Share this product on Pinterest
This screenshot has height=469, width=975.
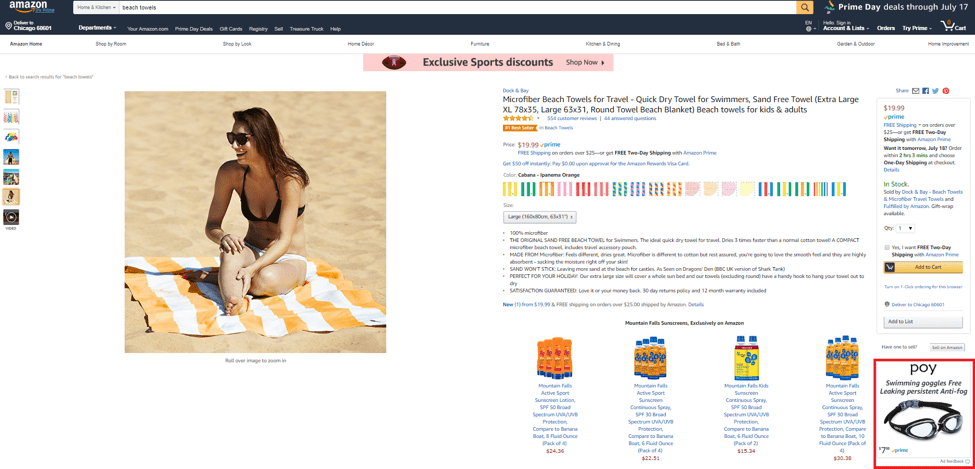[945, 91]
